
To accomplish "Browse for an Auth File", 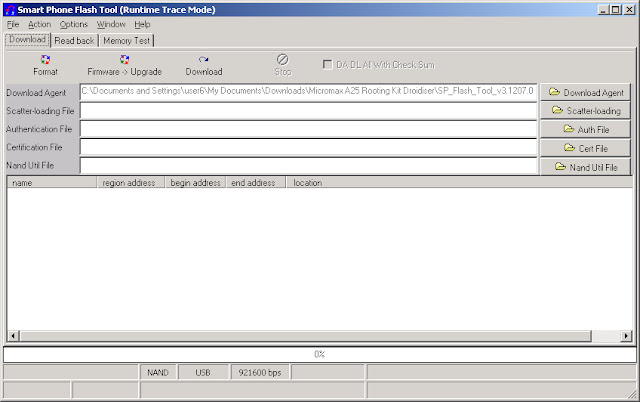I will (586, 129).
